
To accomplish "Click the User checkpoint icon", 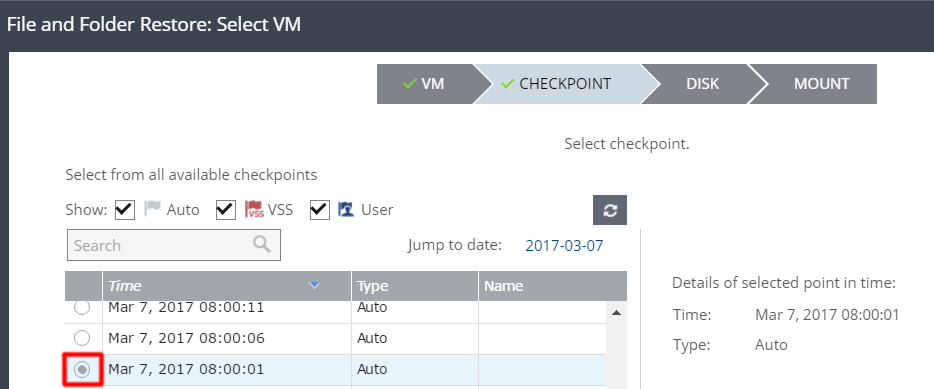I will point(346,209).
